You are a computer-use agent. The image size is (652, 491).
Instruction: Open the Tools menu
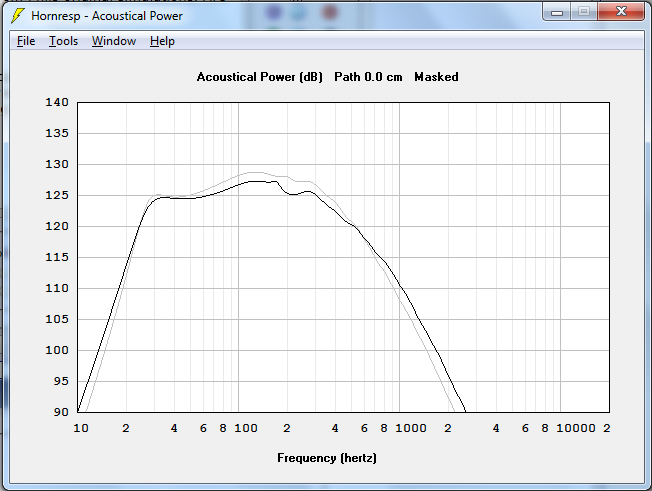(63, 41)
